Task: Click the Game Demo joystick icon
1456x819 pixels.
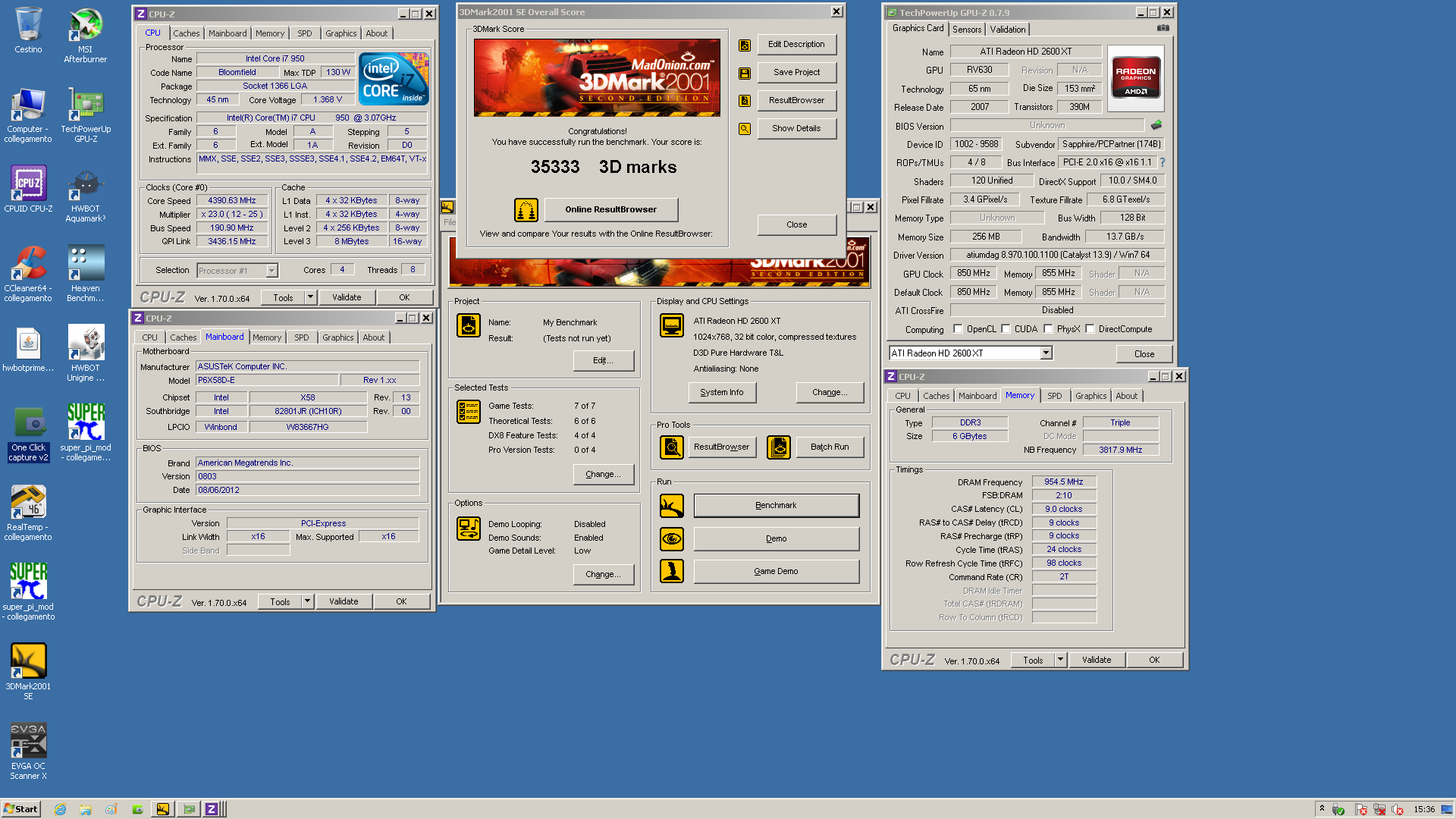Action: 672,571
